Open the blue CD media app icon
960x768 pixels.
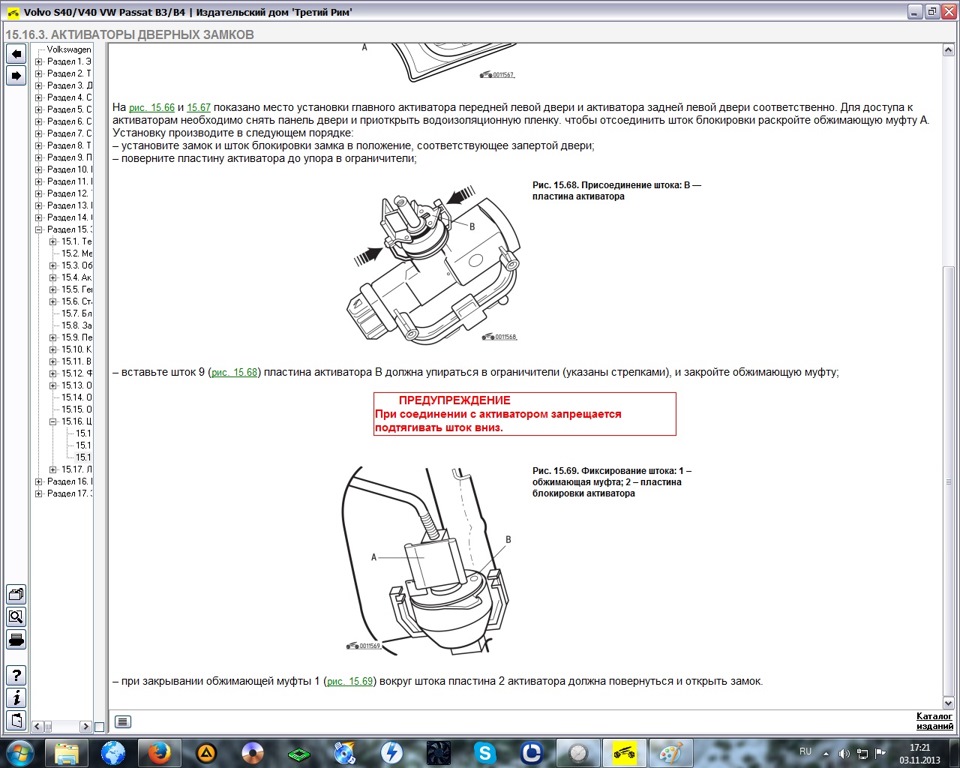click(345, 753)
